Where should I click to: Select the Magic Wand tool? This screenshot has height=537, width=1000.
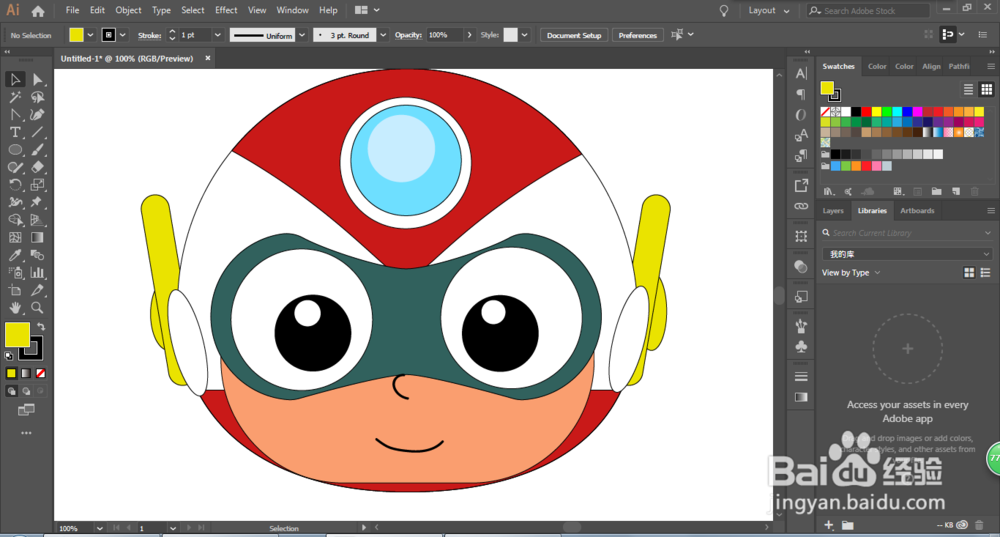click(15, 97)
